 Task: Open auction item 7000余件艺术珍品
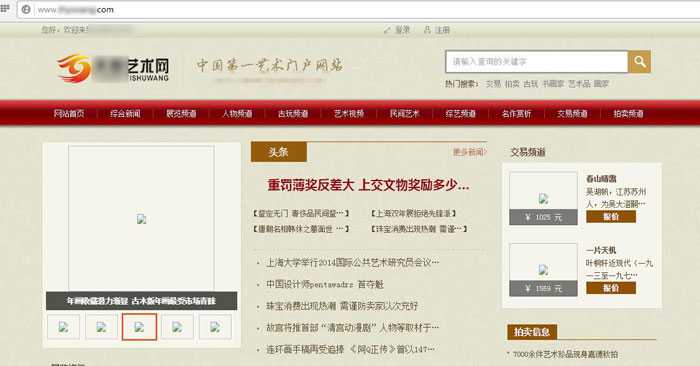pyautogui.click(x=565, y=354)
